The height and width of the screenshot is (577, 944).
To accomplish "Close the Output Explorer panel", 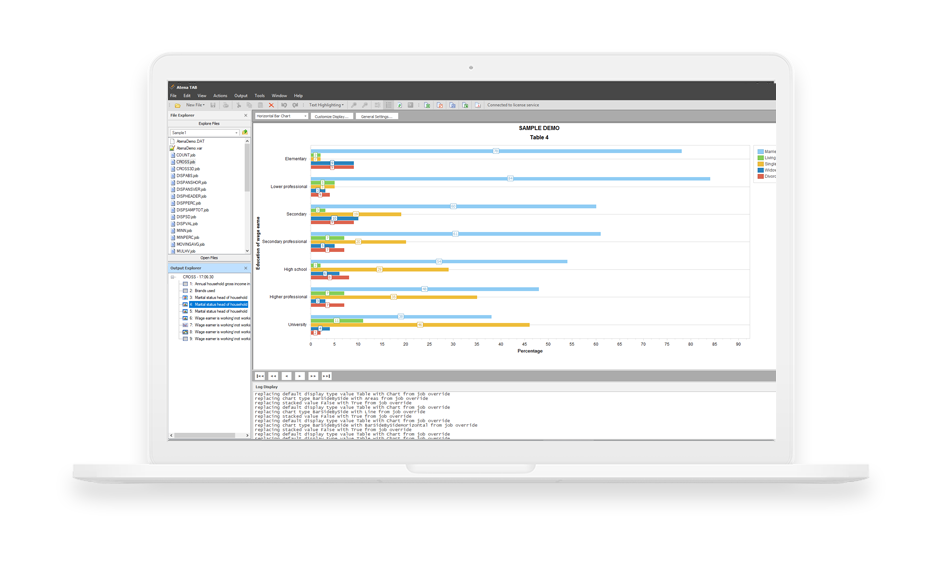I will (x=246, y=269).
